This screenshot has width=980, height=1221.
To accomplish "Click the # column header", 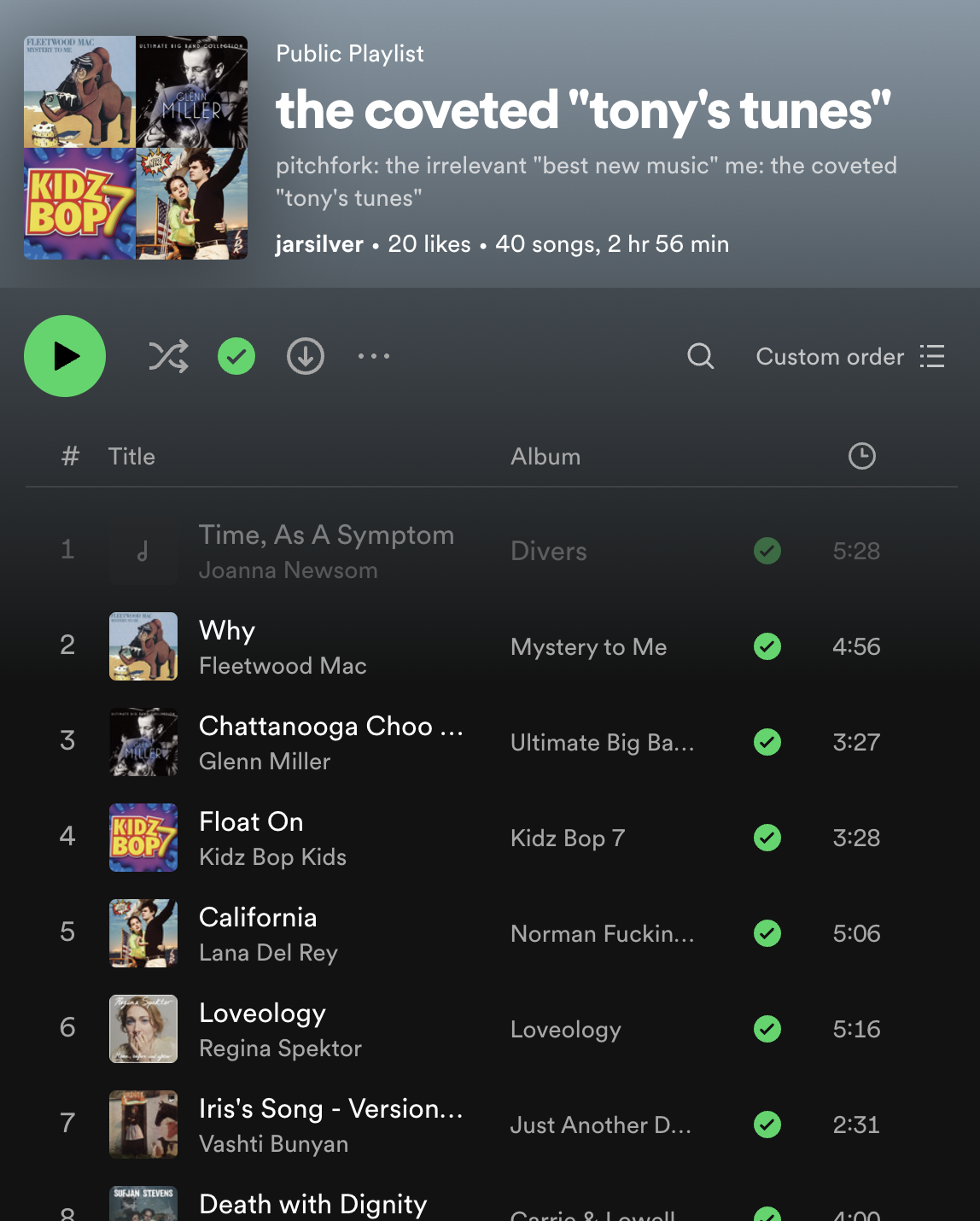I will [70, 457].
